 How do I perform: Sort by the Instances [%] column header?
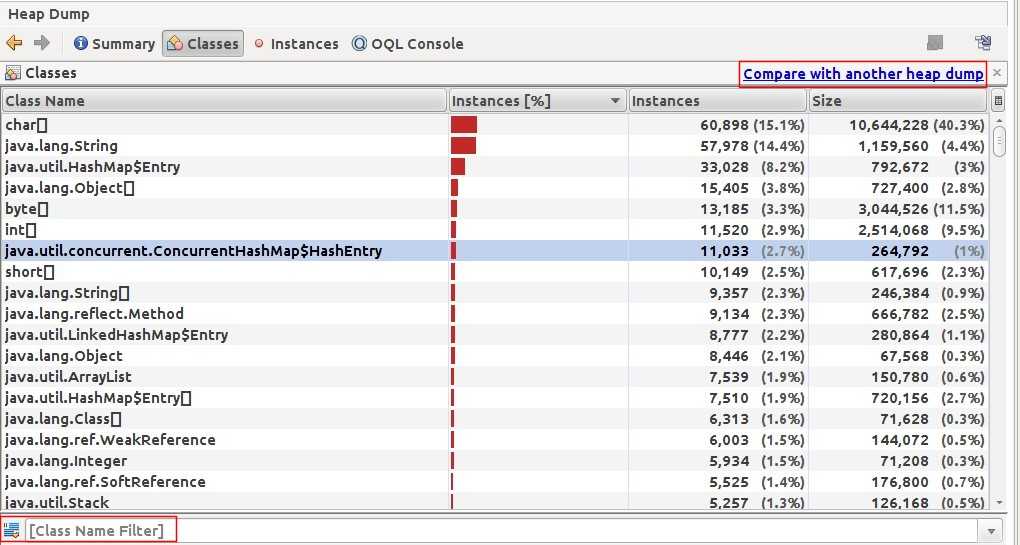click(x=538, y=101)
